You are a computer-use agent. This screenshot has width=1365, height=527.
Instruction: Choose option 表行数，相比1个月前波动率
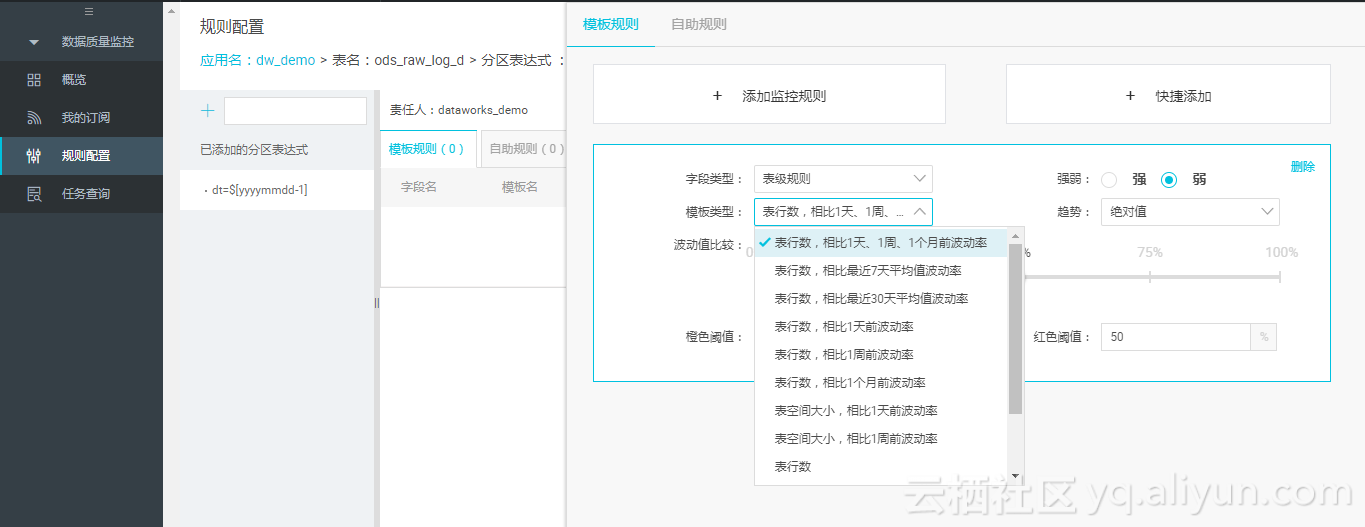tap(880, 383)
